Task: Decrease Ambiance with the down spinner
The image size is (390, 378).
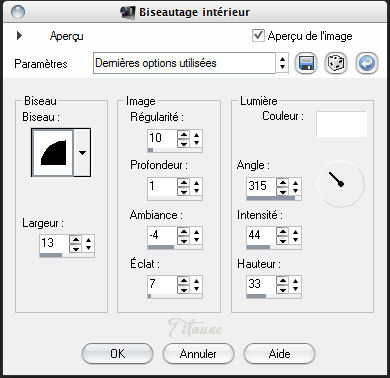Action: click(183, 240)
